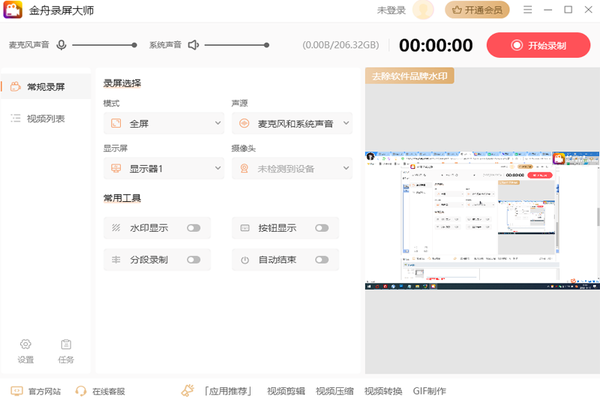Click the microphone icon next to 麦克风声音
This screenshot has height=400, width=600.
pos(62,45)
